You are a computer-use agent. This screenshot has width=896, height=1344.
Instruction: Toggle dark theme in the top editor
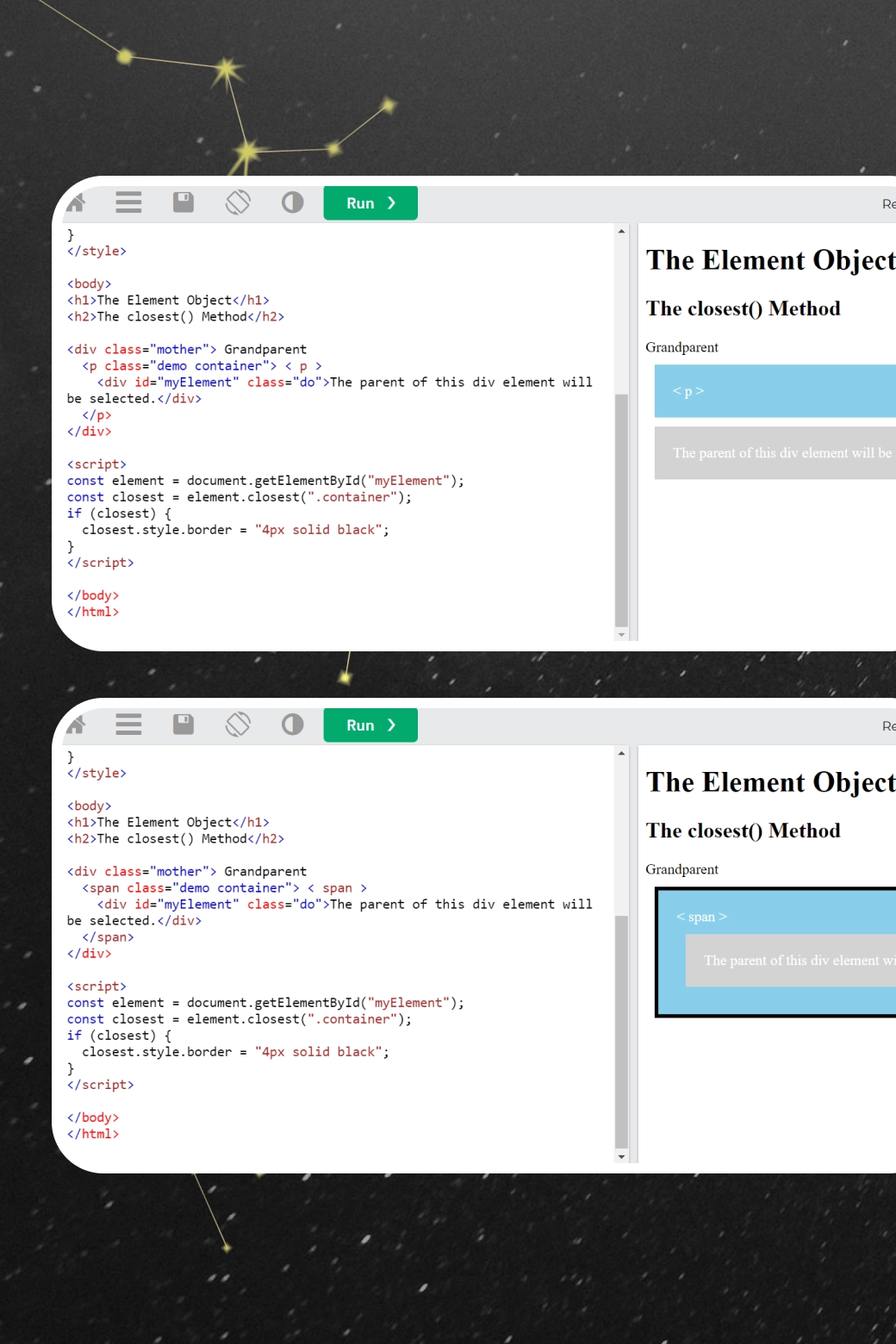pos(293,202)
